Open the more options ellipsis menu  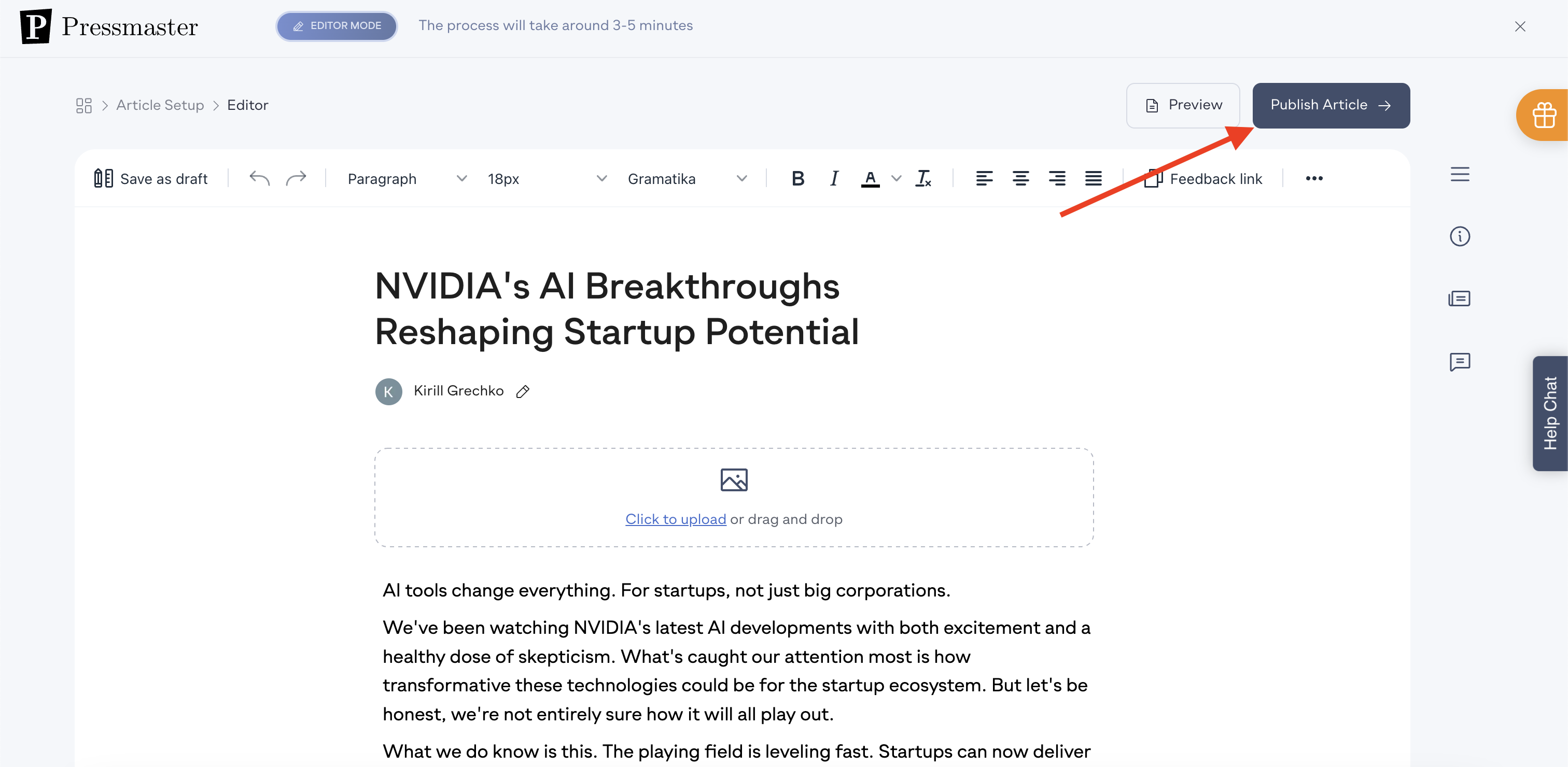click(1314, 178)
